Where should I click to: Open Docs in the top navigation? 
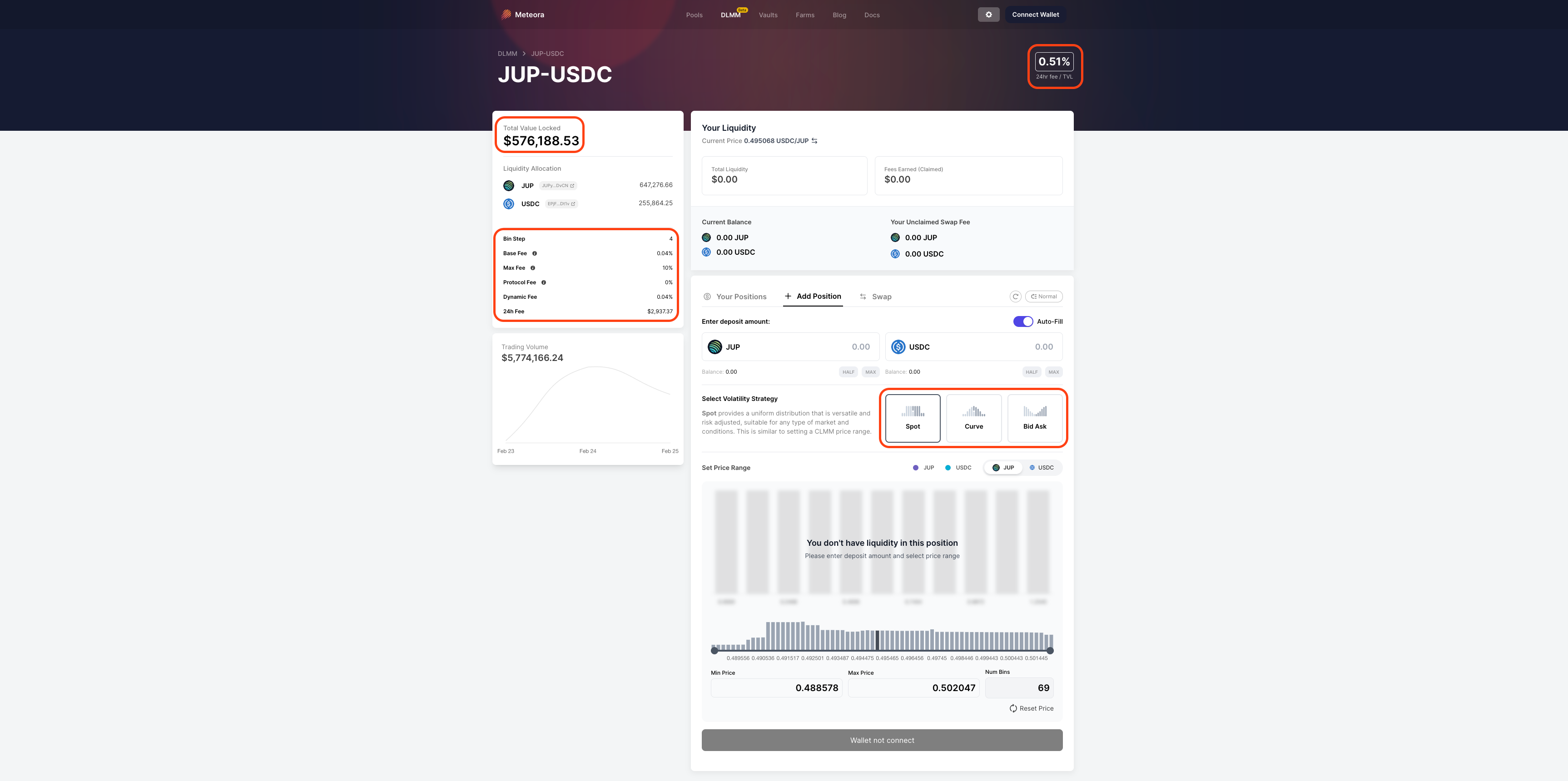[872, 15]
